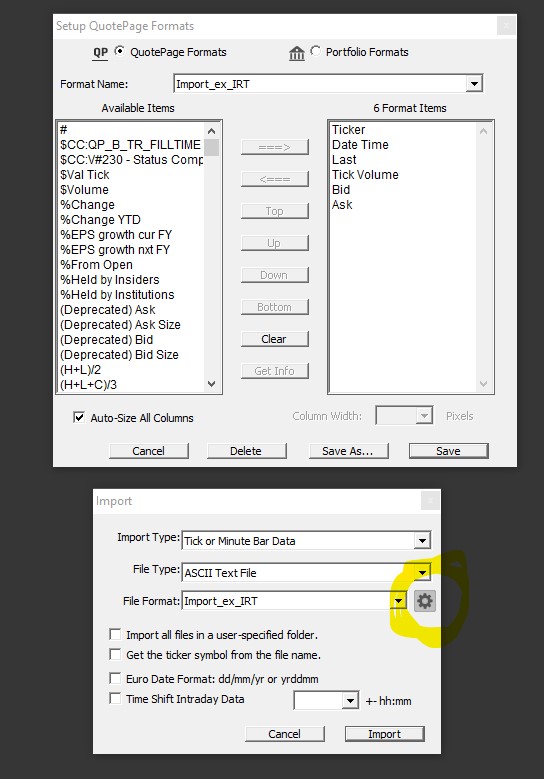Toggle Auto-Size All Columns checkbox

(x=78, y=417)
